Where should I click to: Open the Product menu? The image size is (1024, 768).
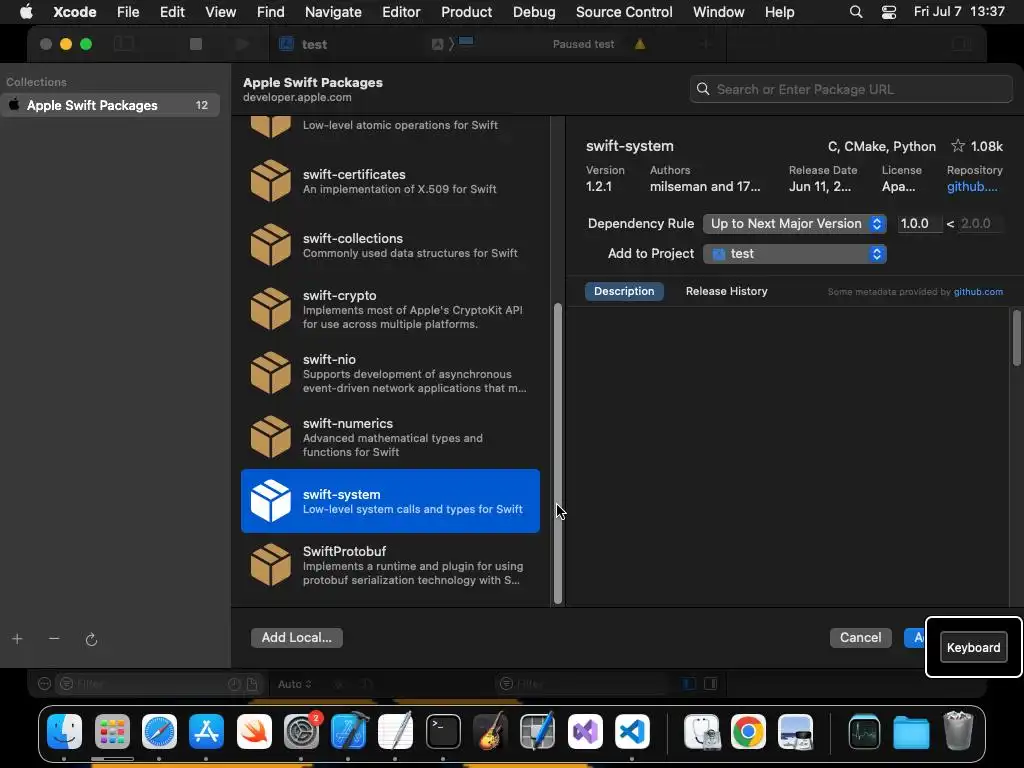(466, 12)
